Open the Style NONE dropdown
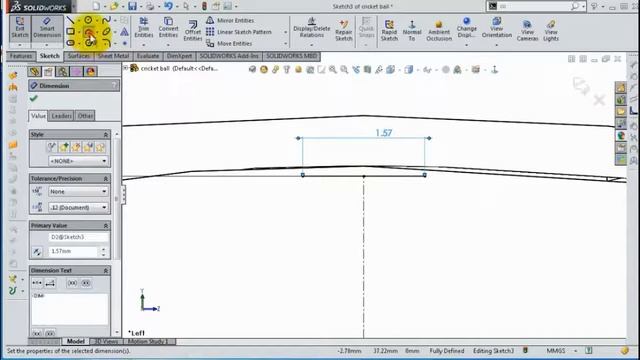 pyautogui.click(x=78, y=161)
